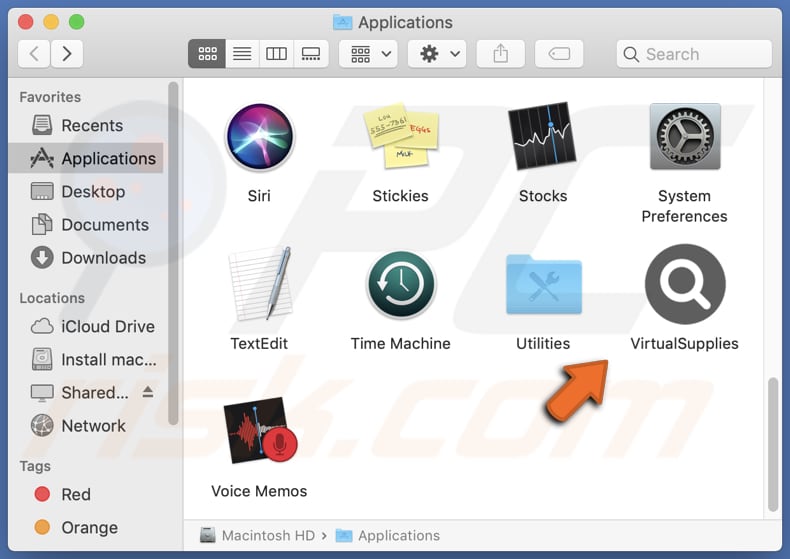790x559 pixels.
Task: Open the Siri app icon
Action: click(259, 136)
